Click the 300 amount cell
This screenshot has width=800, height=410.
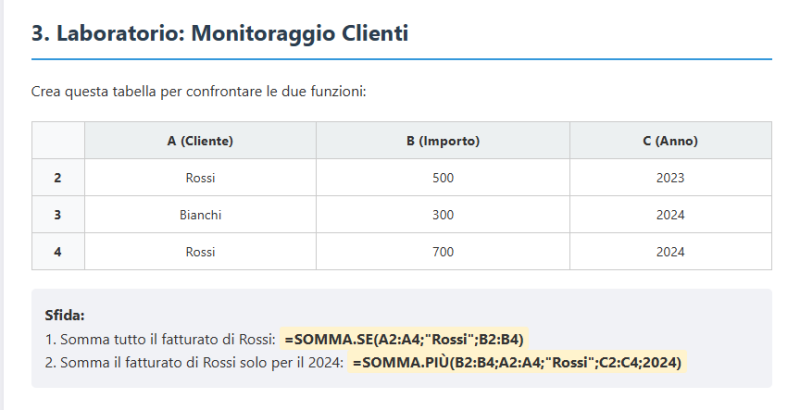pos(443,215)
